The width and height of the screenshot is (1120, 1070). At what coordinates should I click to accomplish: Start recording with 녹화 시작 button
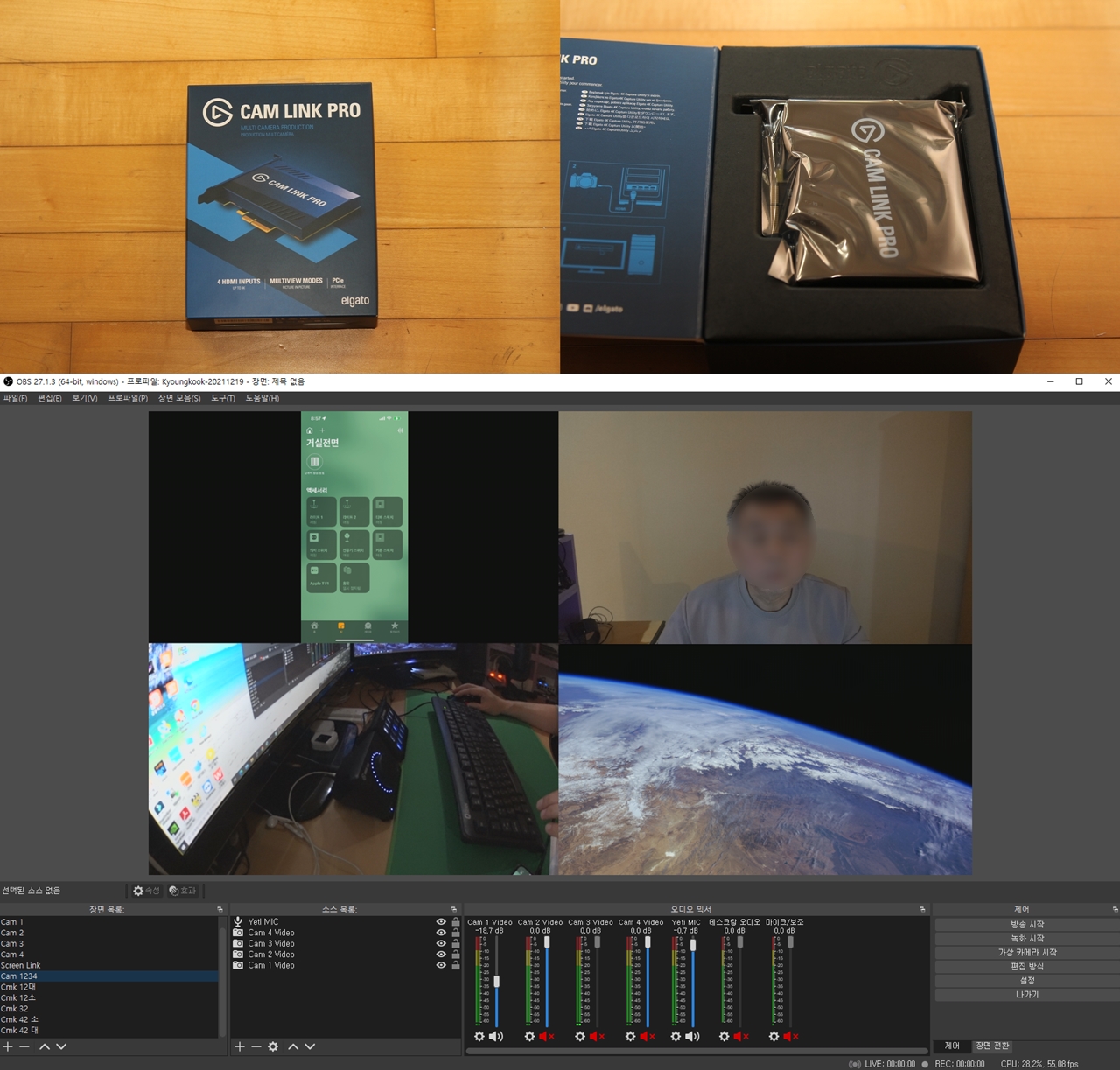pyautogui.click(x=1027, y=939)
